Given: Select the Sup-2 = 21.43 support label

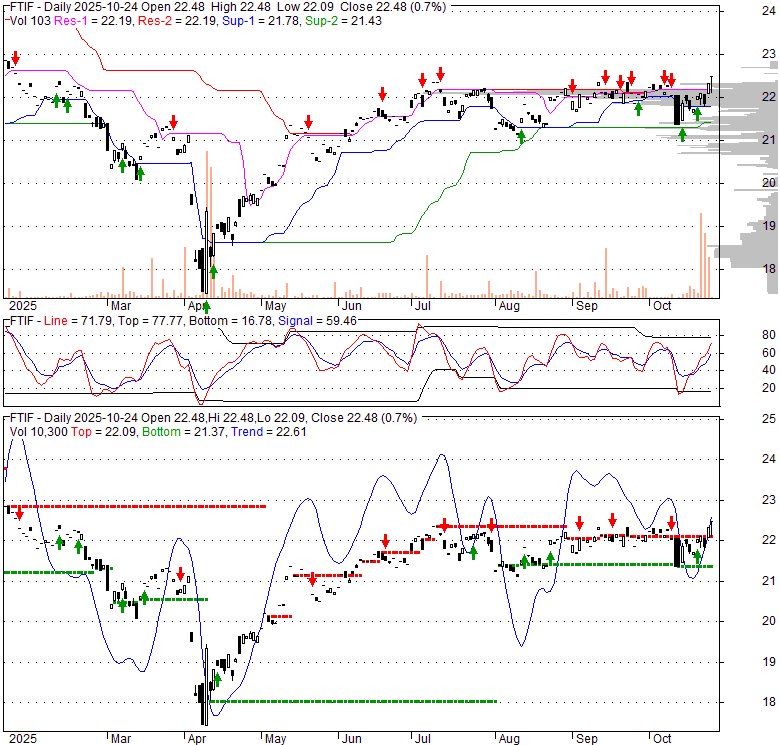Looking at the screenshot, I should pos(284,19).
